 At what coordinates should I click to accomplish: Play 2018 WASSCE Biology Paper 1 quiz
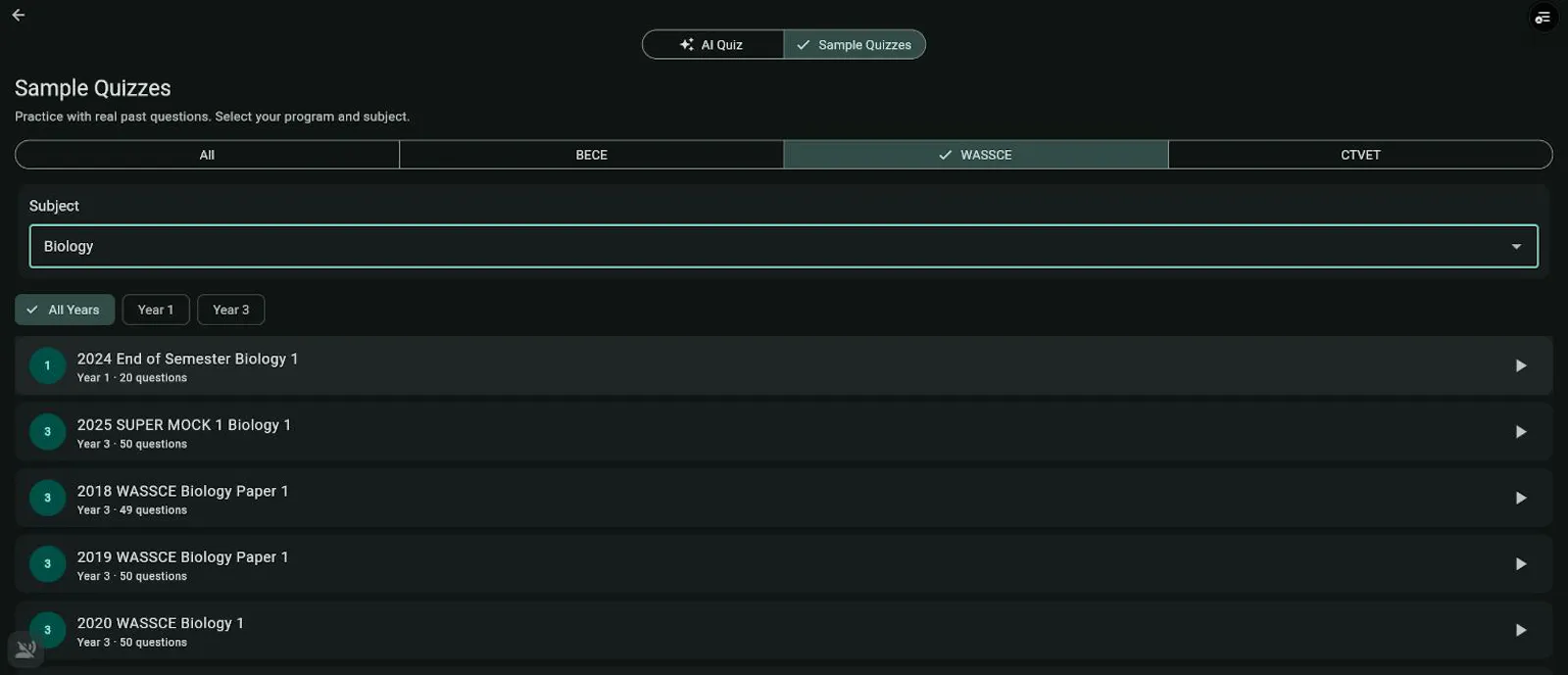(x=1521, y=498)
